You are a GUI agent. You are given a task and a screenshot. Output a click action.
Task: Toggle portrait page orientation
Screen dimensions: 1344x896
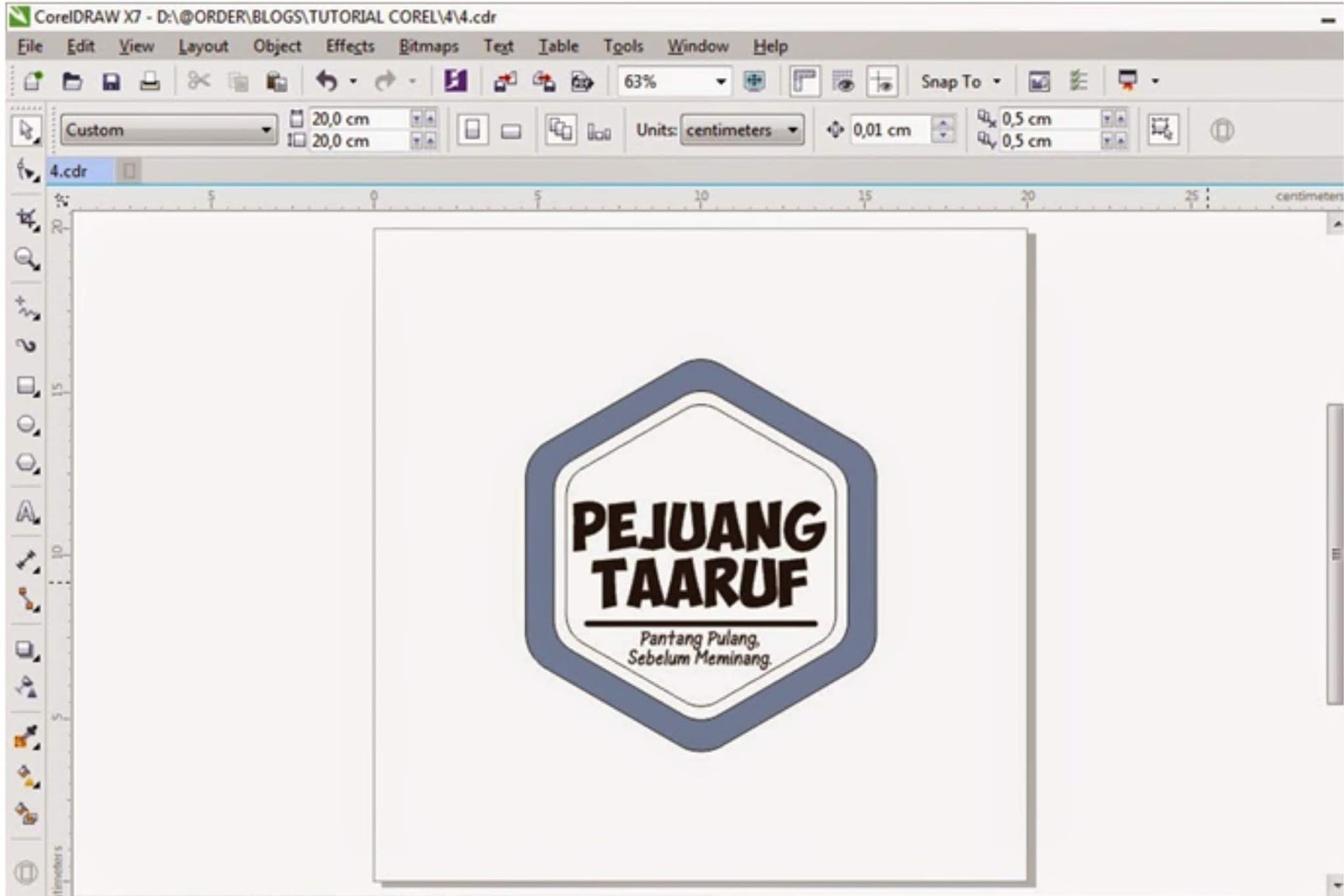(475, 130)
